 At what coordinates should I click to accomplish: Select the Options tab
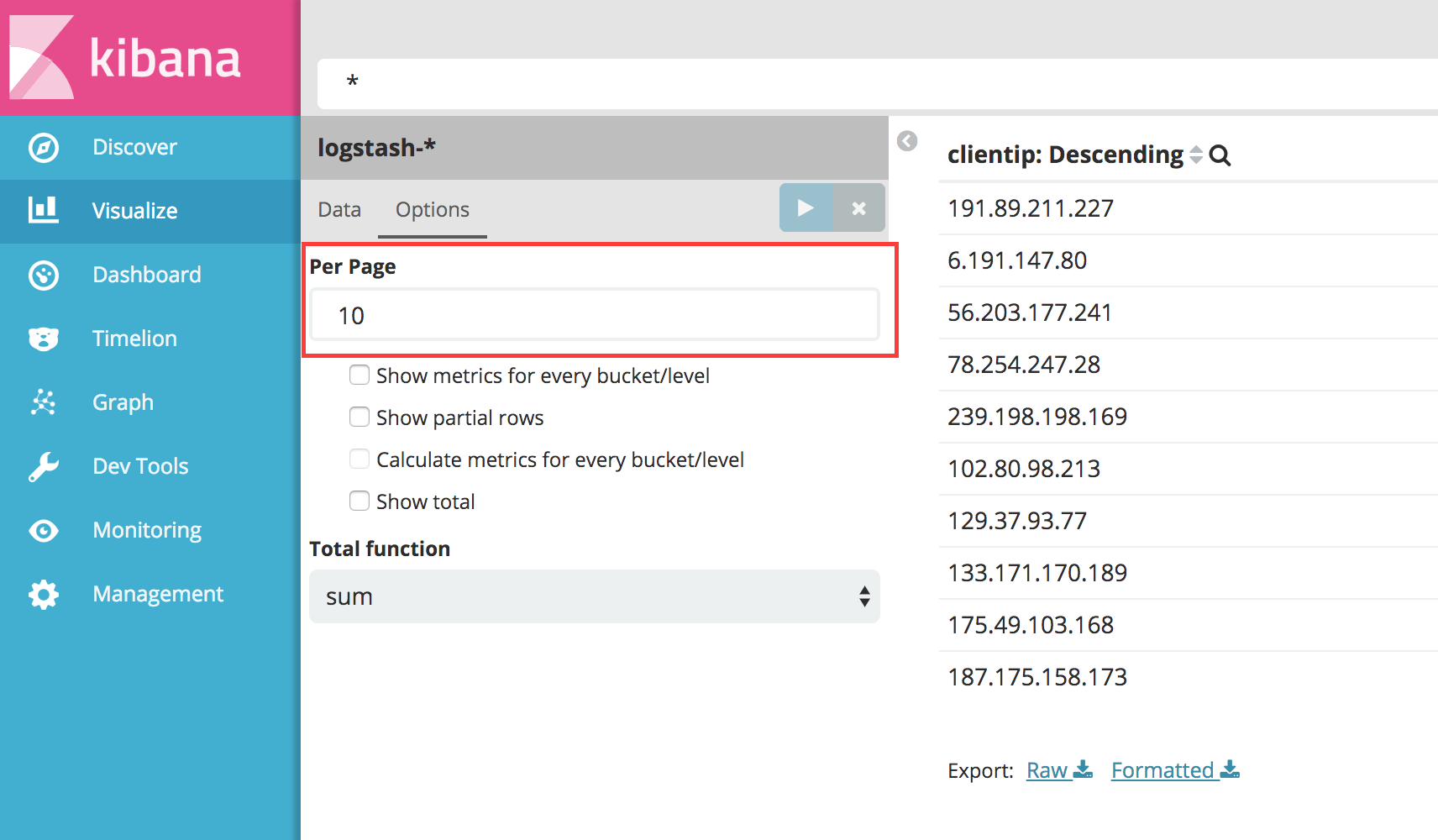tap(433, 209)
